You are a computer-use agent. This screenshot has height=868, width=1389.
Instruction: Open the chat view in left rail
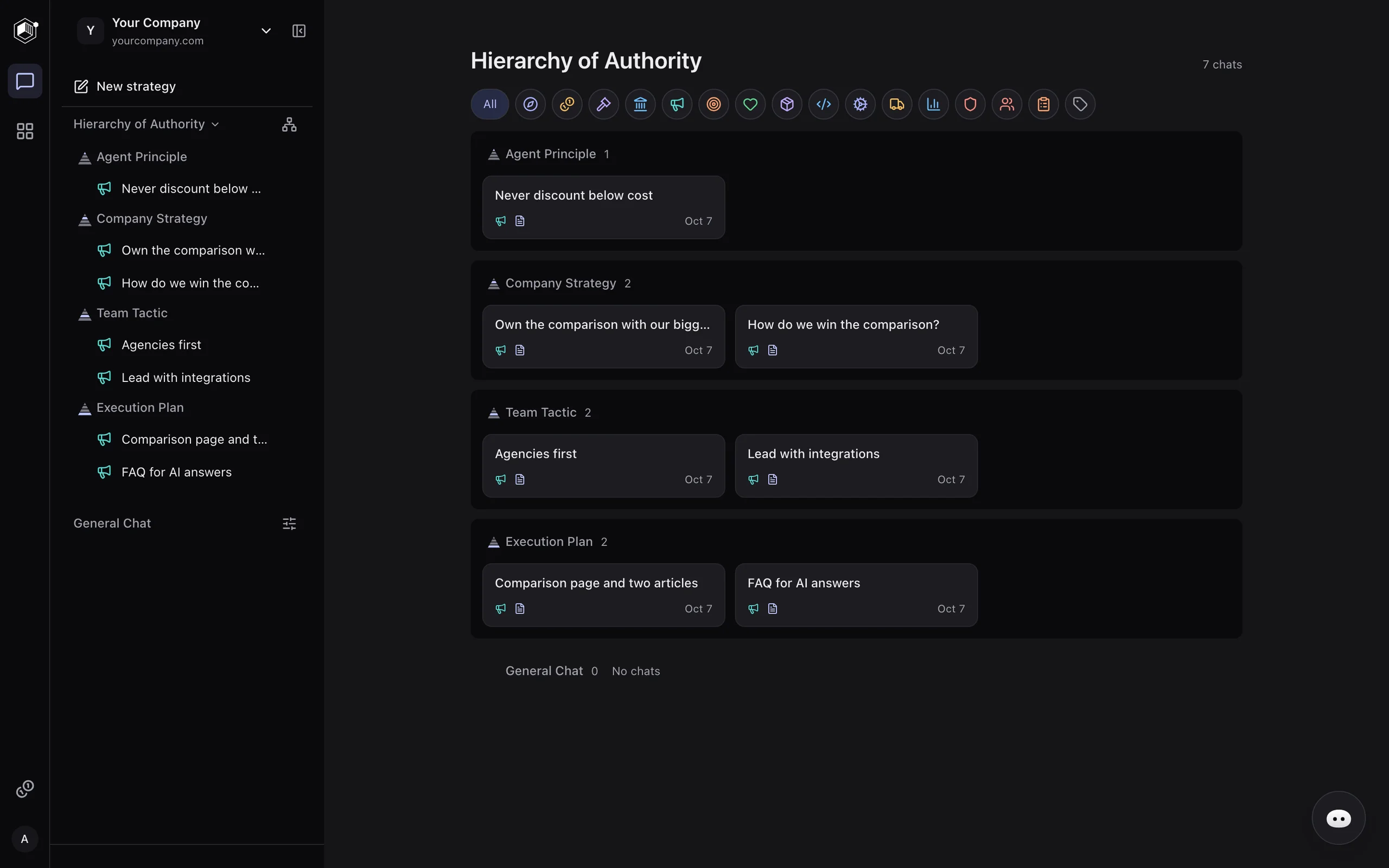(x=26, y=81)
